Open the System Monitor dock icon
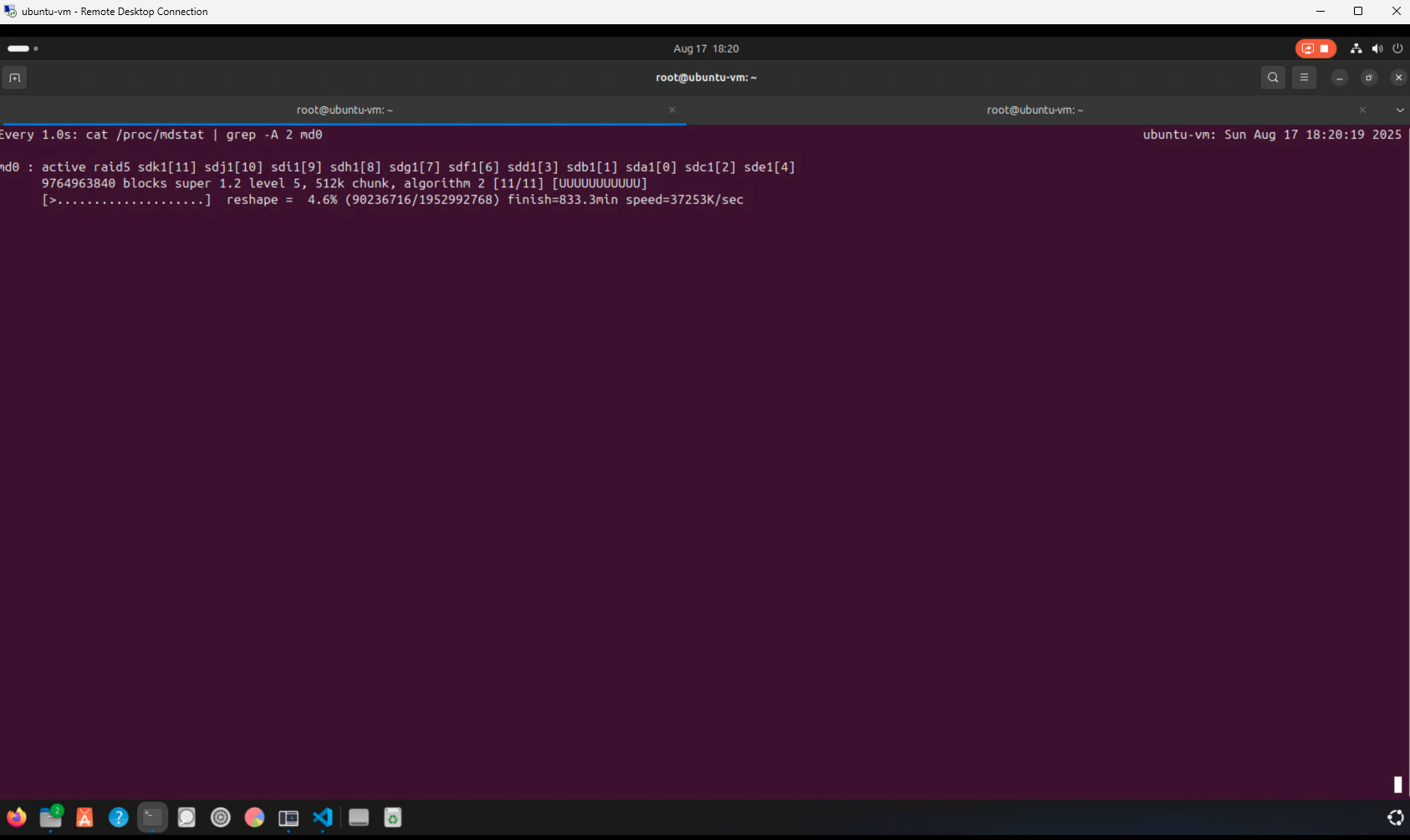The width and height of the screenshot is (1410, 840). click(x=289, y=817)
